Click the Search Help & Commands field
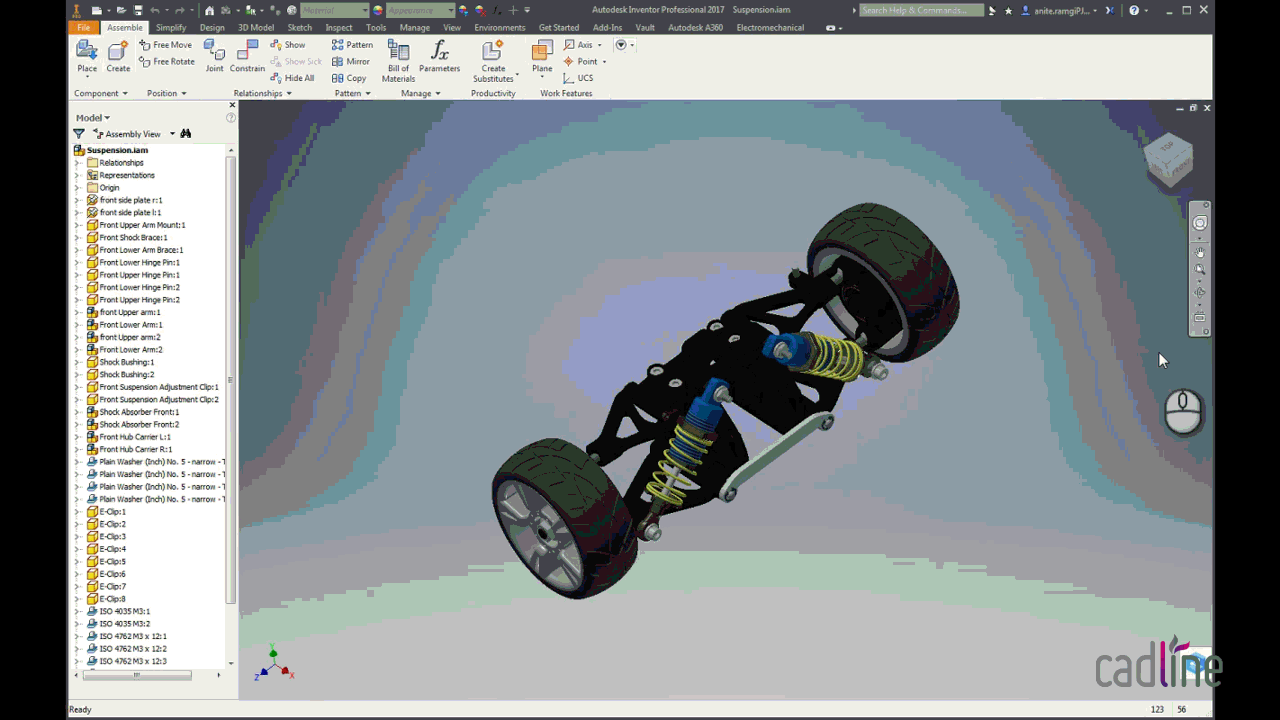The width and height of the screenshot is (1280, 720). click(x=920, y=10)
